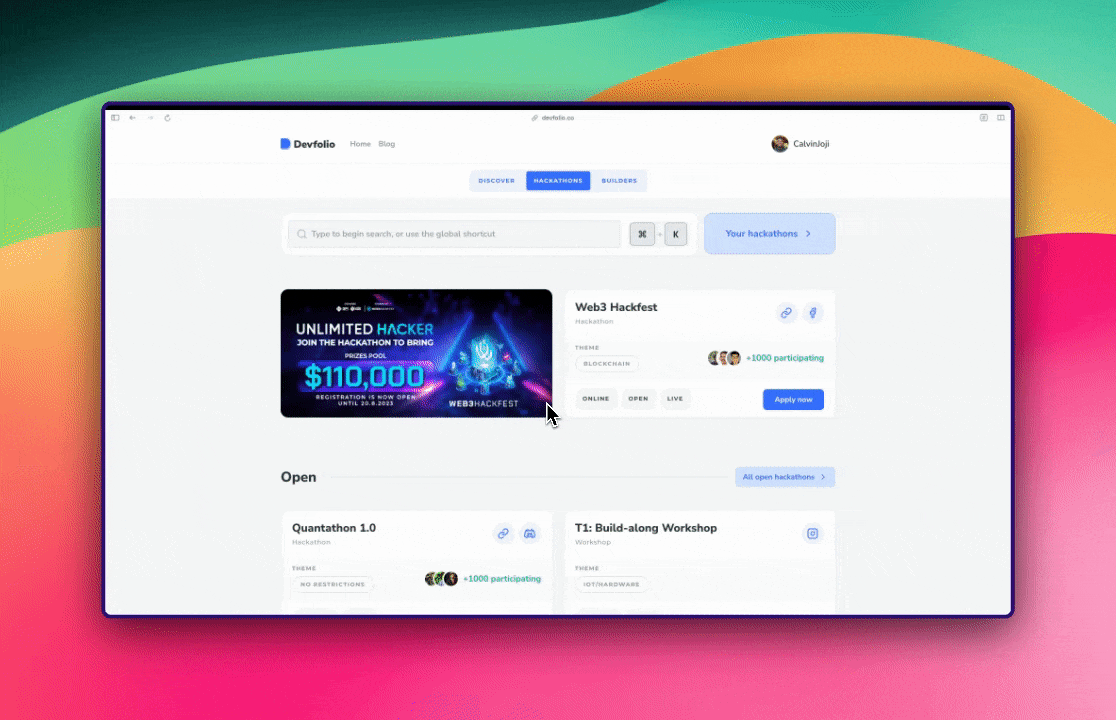Open the Blog nav link
This screenshot has height=720, width=1116.
pos(386,144)
